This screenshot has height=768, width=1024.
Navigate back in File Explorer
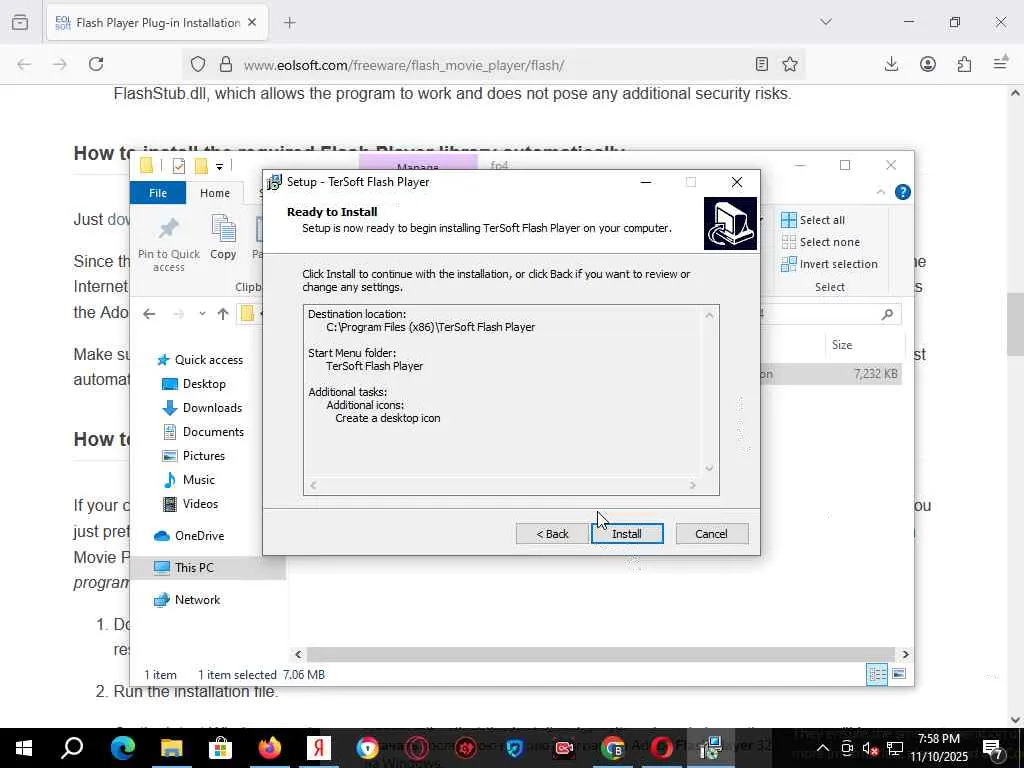click(150, 314)
